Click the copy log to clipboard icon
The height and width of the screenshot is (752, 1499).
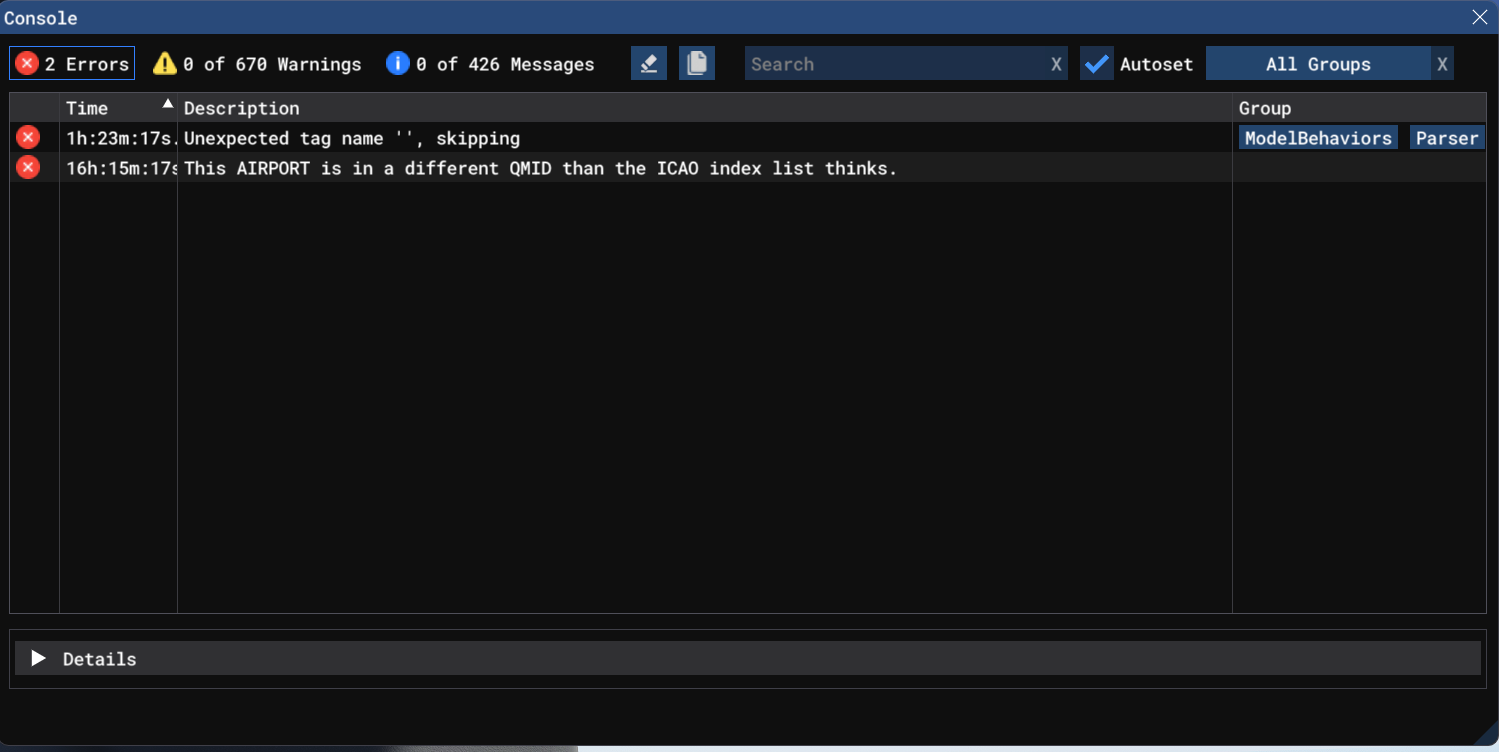coord(697,64)
